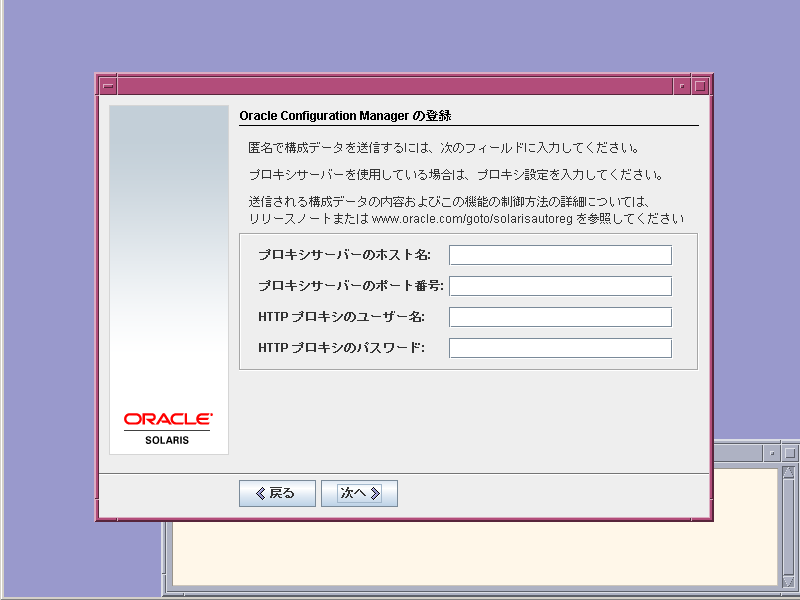Screen dimensions: 800x600
Task: Click the プロキシサーバーを使用している場合は instruction line
Action: point(456,175)
